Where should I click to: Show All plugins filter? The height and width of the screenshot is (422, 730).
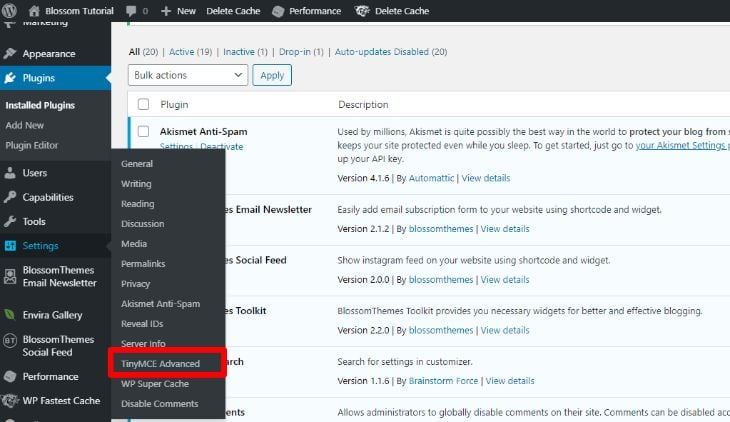(x=134, y=52)
